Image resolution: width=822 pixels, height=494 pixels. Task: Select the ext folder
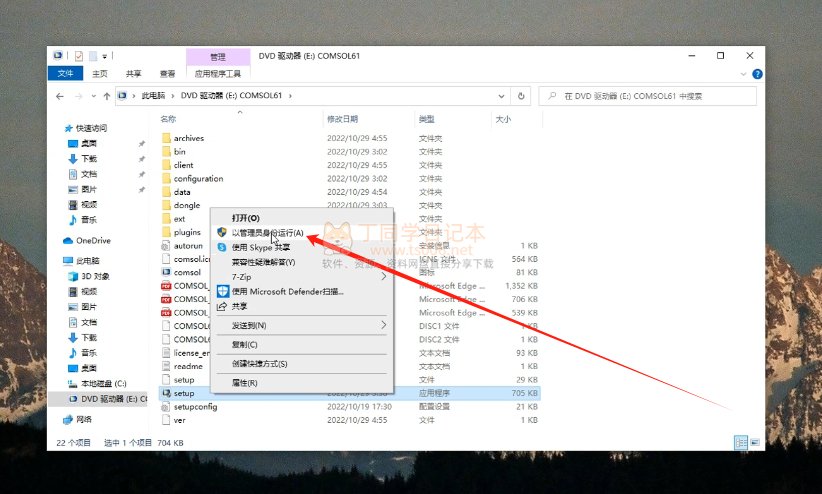coord(179,219)
